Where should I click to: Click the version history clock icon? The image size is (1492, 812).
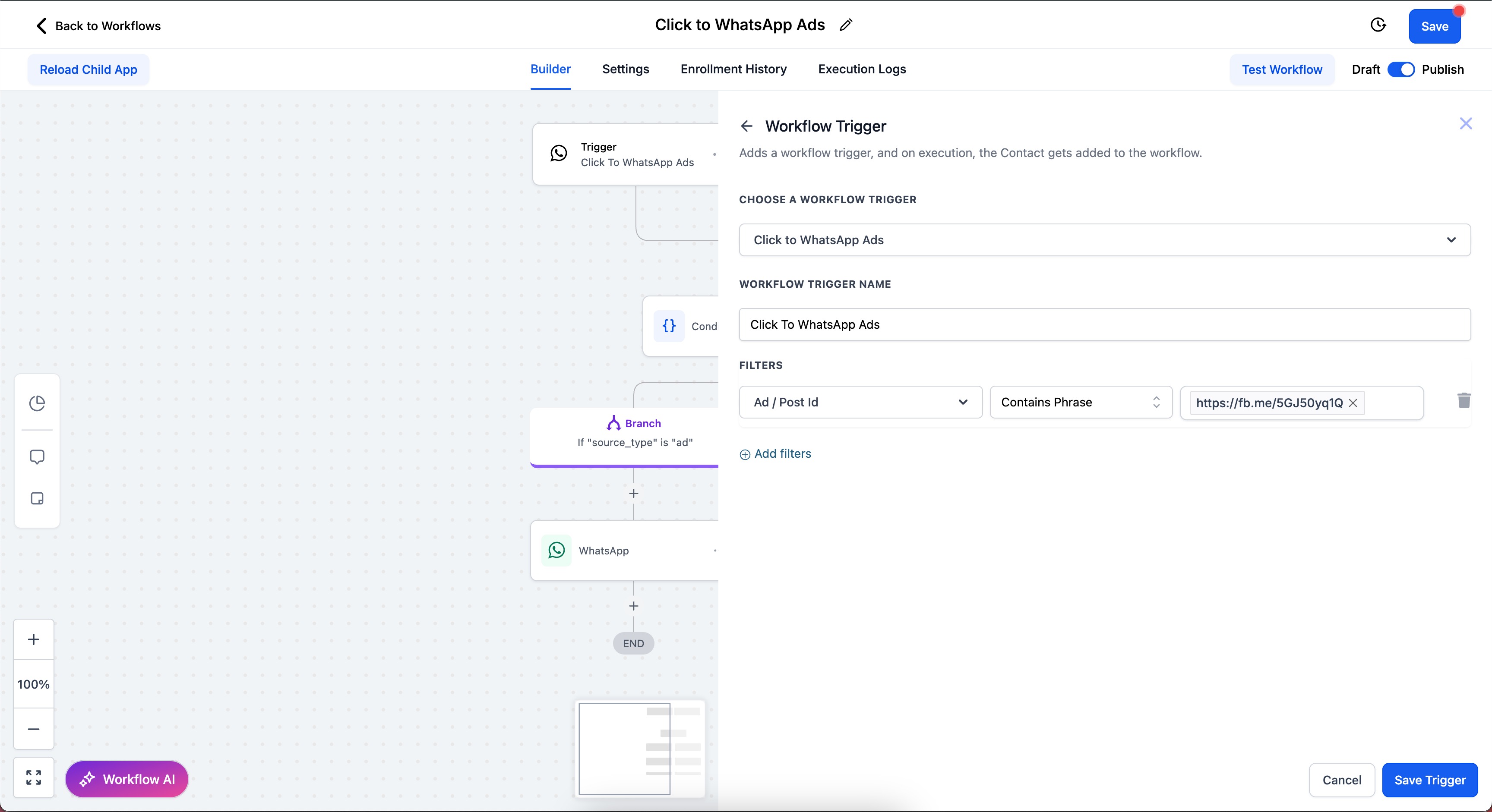(1378, 25)
